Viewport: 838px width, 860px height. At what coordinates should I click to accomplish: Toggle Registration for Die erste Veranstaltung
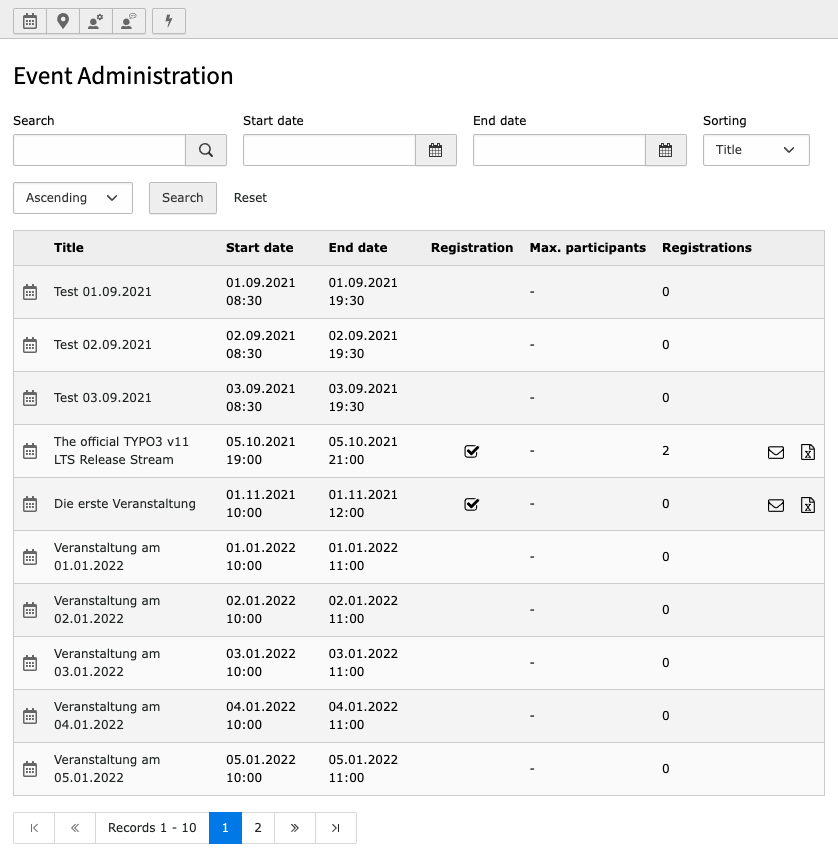(471, 504)
